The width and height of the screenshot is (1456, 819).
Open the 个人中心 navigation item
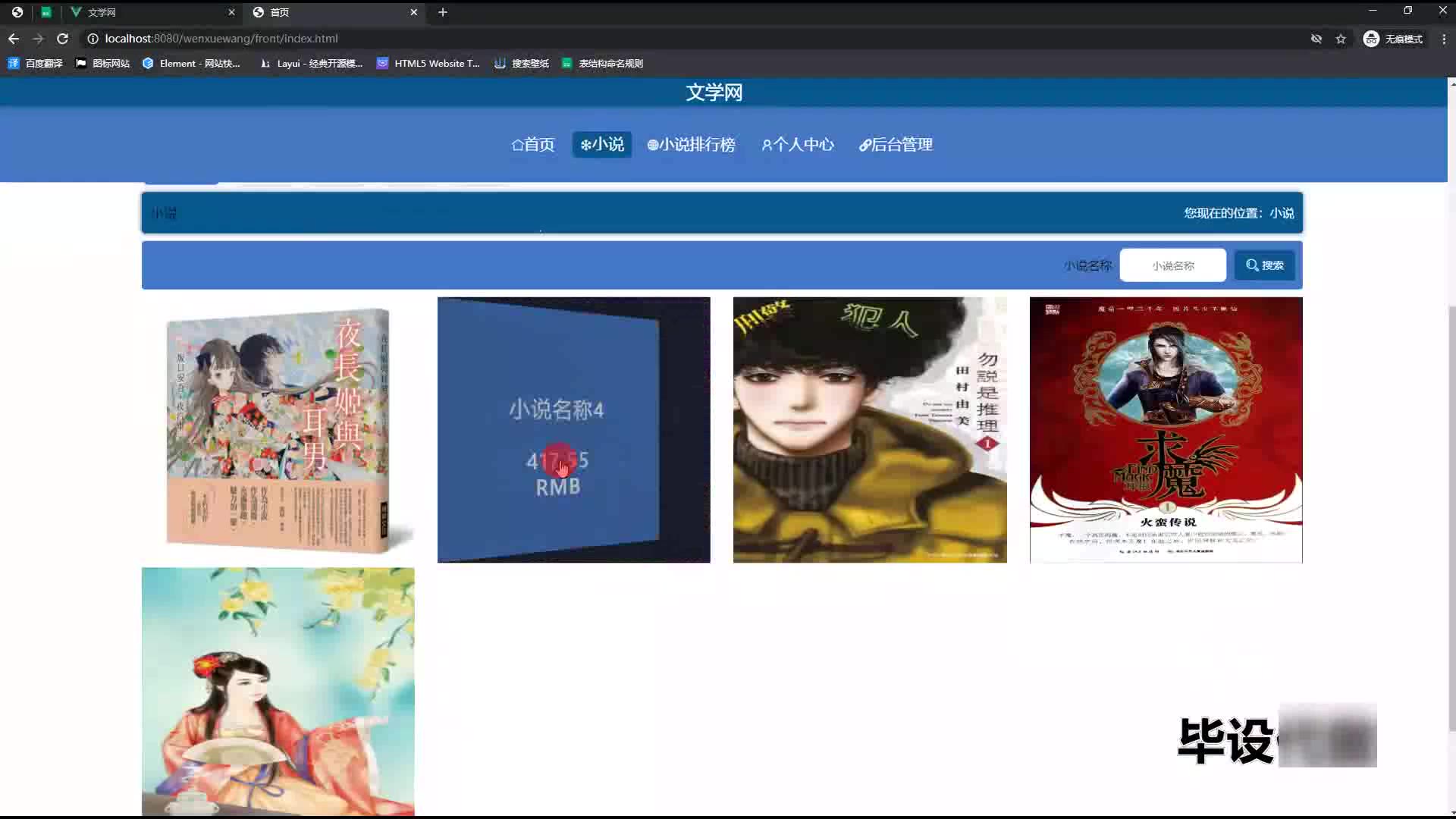tap(798, 144)
